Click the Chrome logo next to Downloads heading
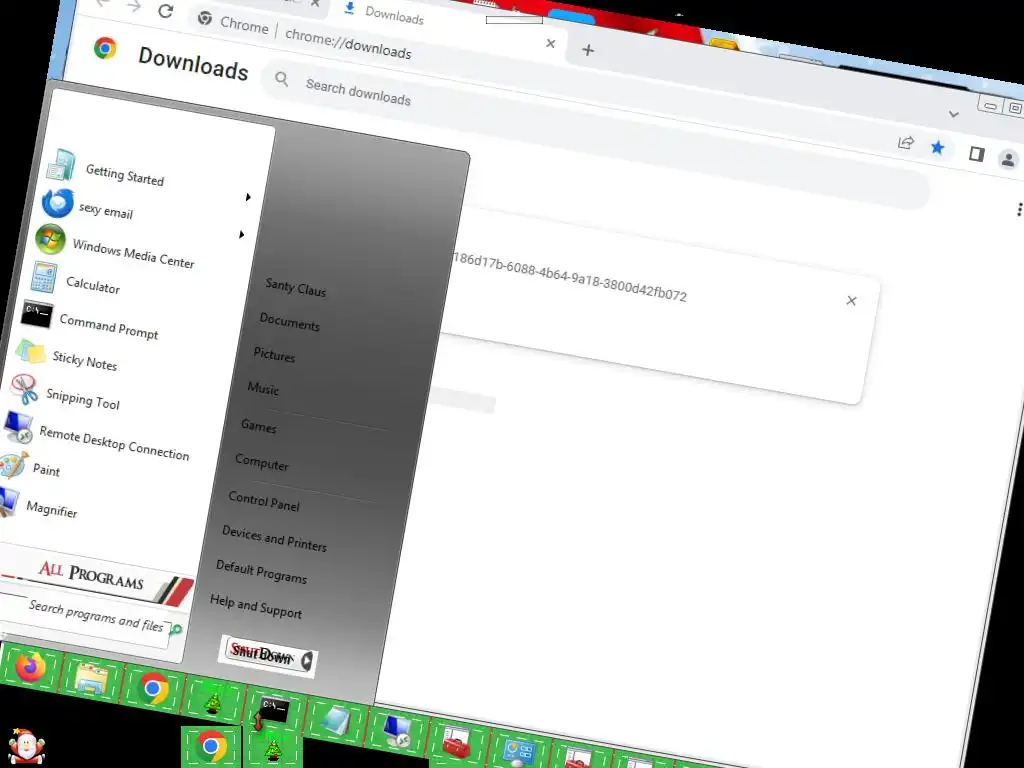Image resolution: width=1024 pixels, height=768 pixels. pos(105,49)
